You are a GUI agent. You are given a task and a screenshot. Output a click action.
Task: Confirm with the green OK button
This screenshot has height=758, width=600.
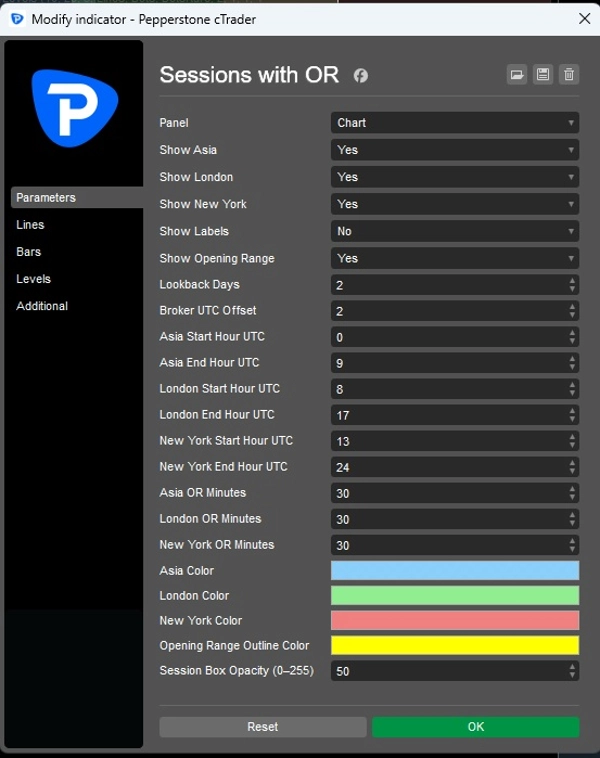point(475,727)
